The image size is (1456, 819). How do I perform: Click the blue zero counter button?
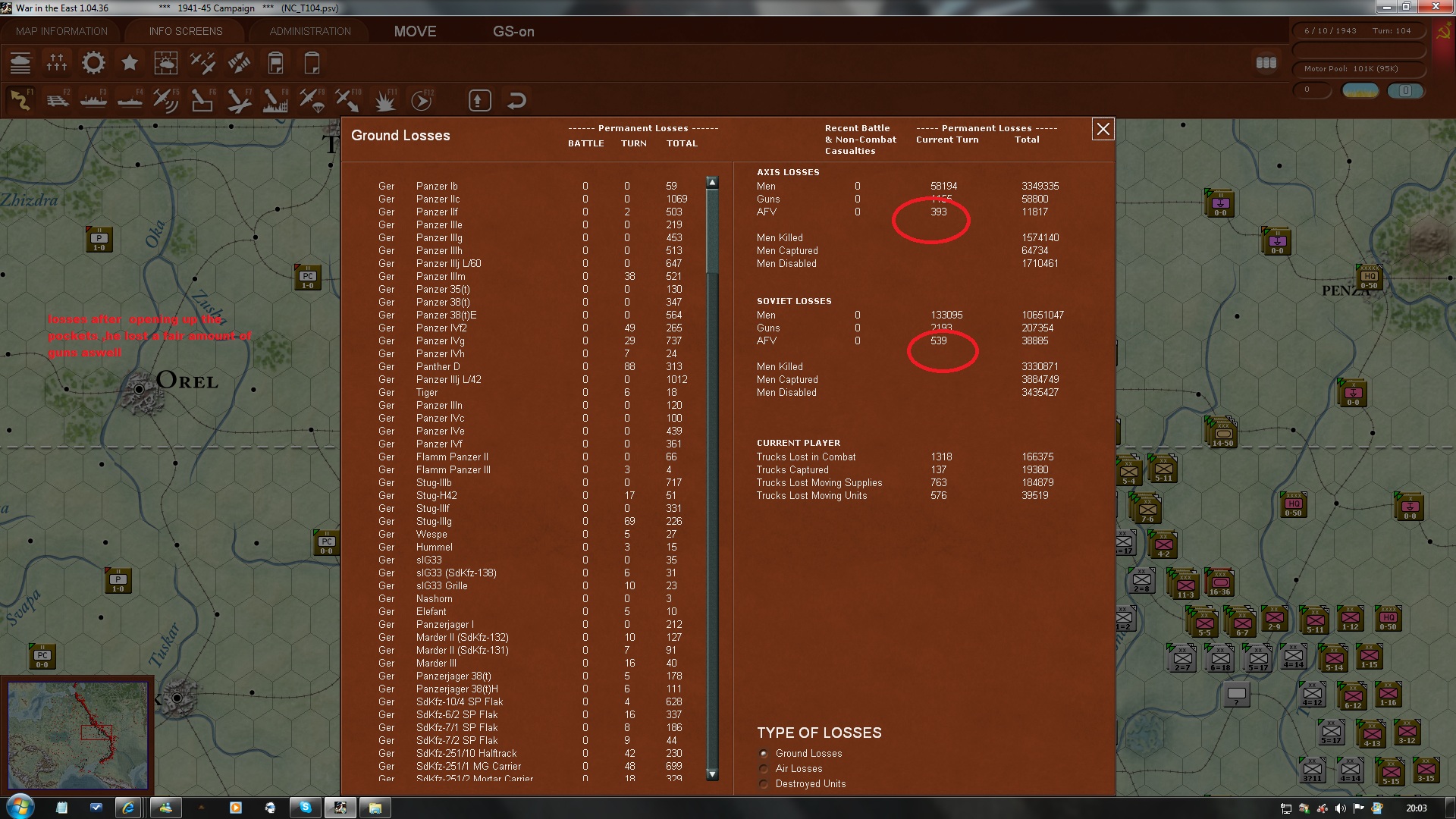(1405, 90)
